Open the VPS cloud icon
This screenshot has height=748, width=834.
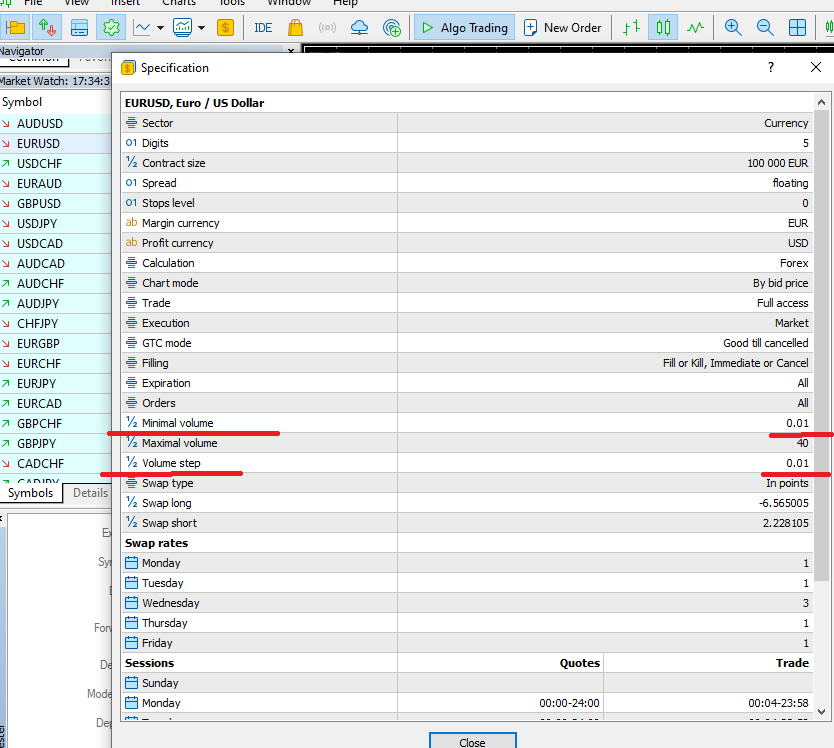(x=359, y=28)
